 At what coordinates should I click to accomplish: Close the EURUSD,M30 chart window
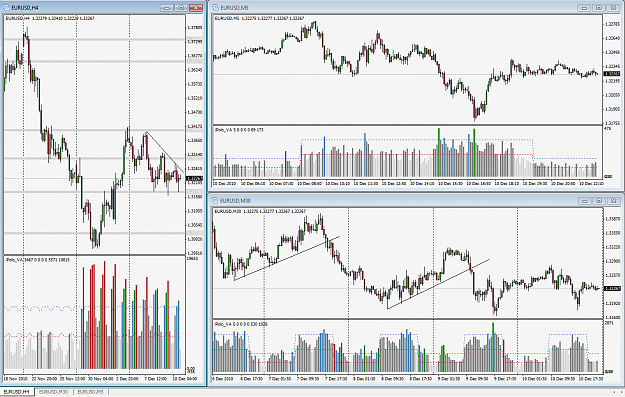(613, 201)
